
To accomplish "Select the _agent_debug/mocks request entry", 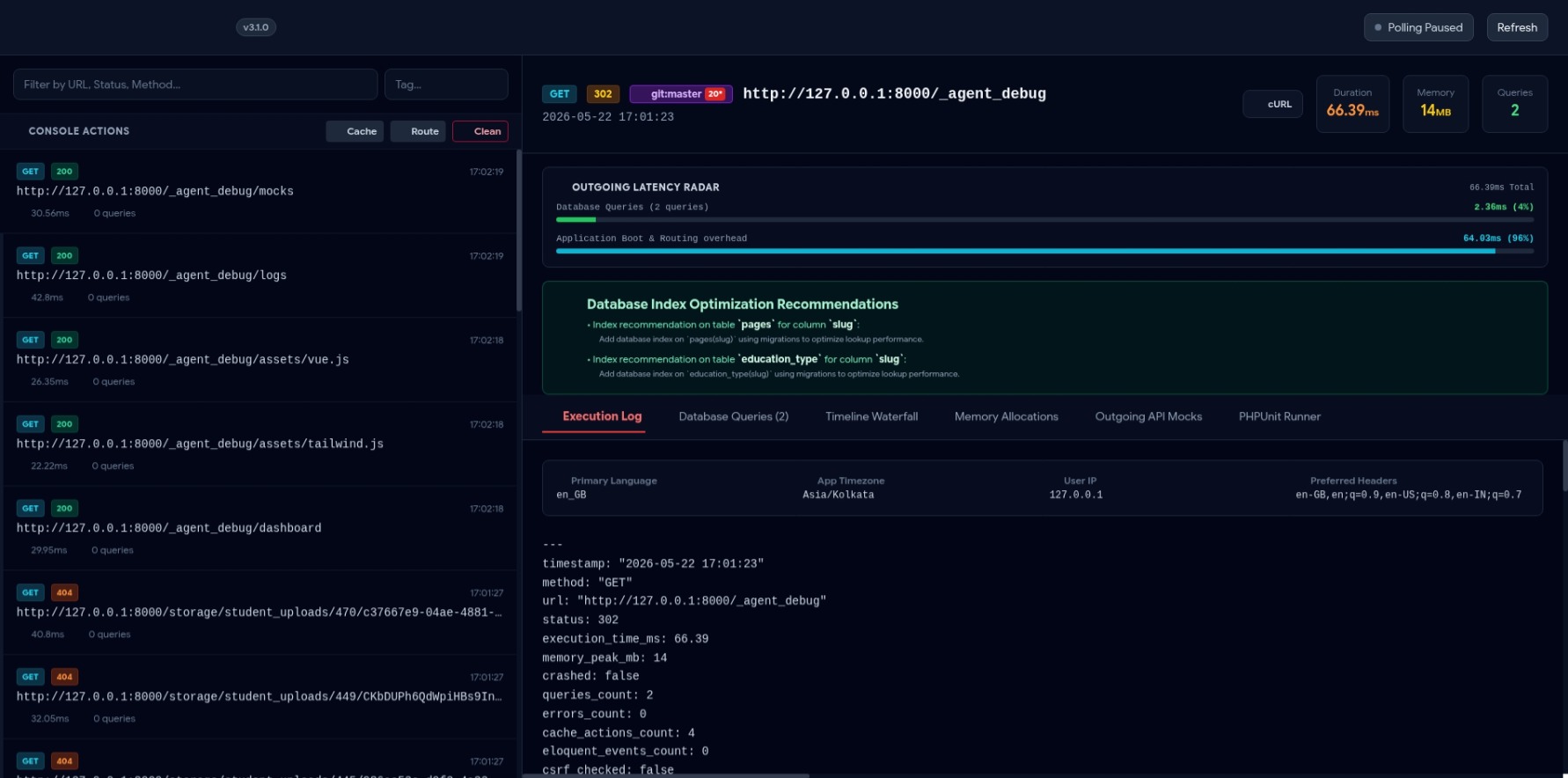I will tap(259, 191).
